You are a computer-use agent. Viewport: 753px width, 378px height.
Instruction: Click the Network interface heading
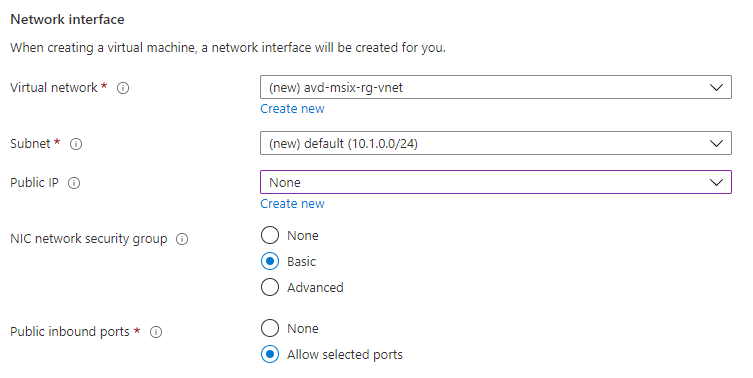(x=67, y=19)
